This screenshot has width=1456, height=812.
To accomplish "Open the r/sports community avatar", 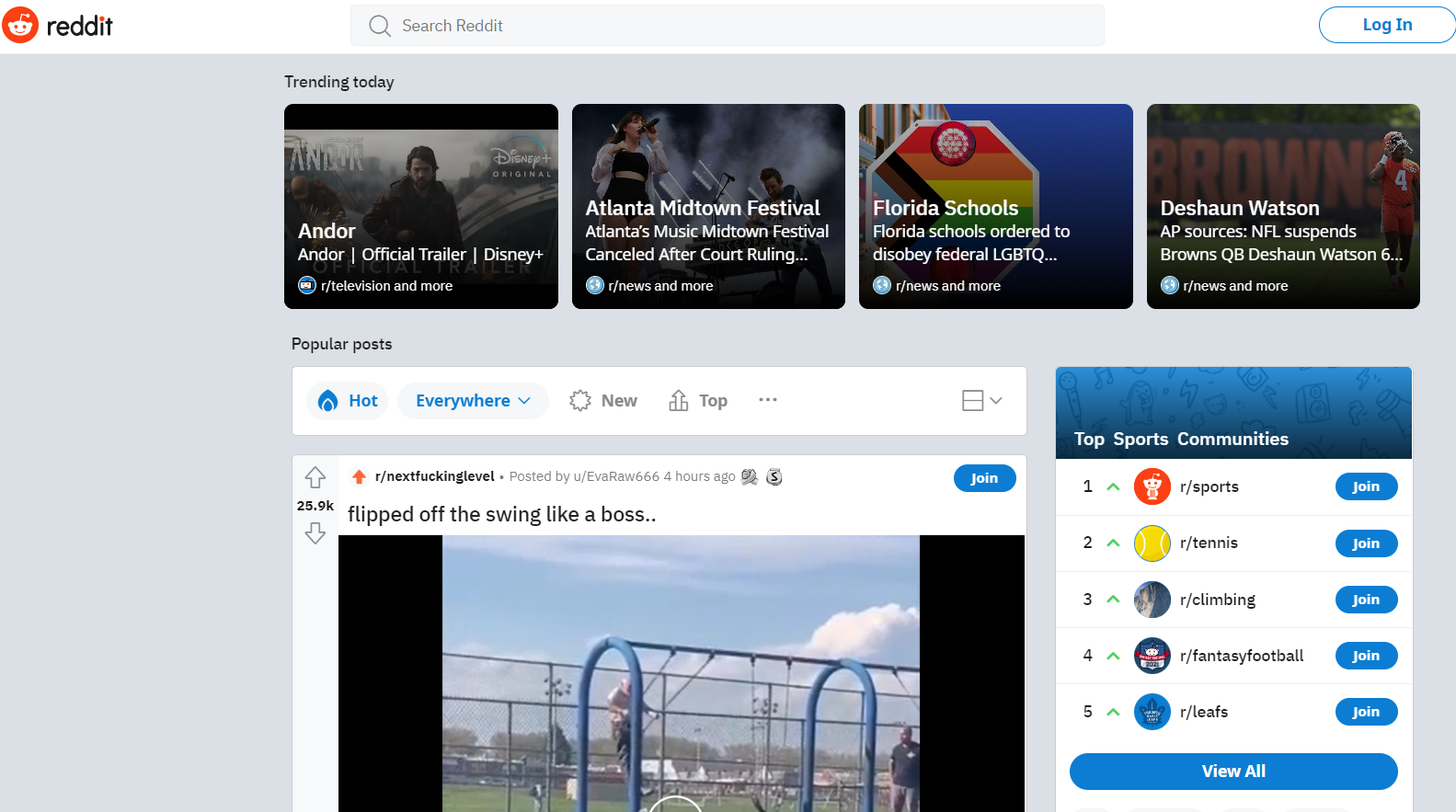I will pyautogui.click(x=1152, y=486).
